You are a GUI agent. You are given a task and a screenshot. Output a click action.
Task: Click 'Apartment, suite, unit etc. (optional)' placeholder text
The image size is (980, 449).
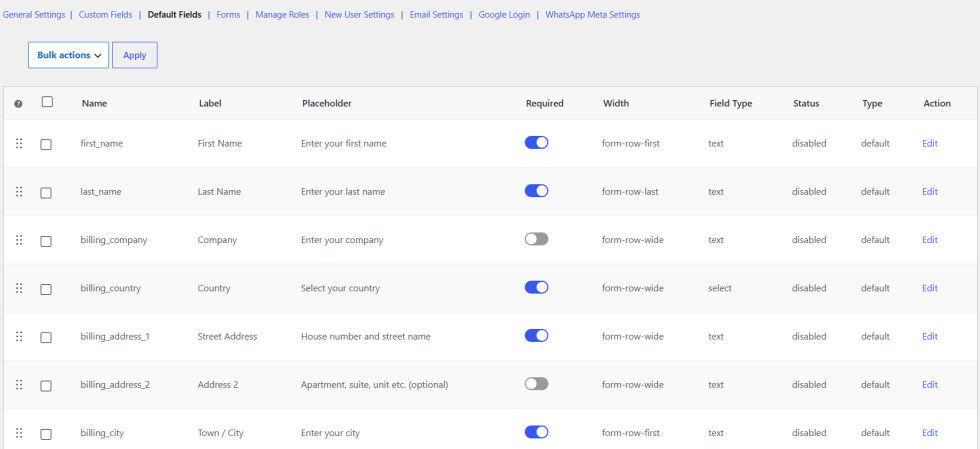point(374,385)
